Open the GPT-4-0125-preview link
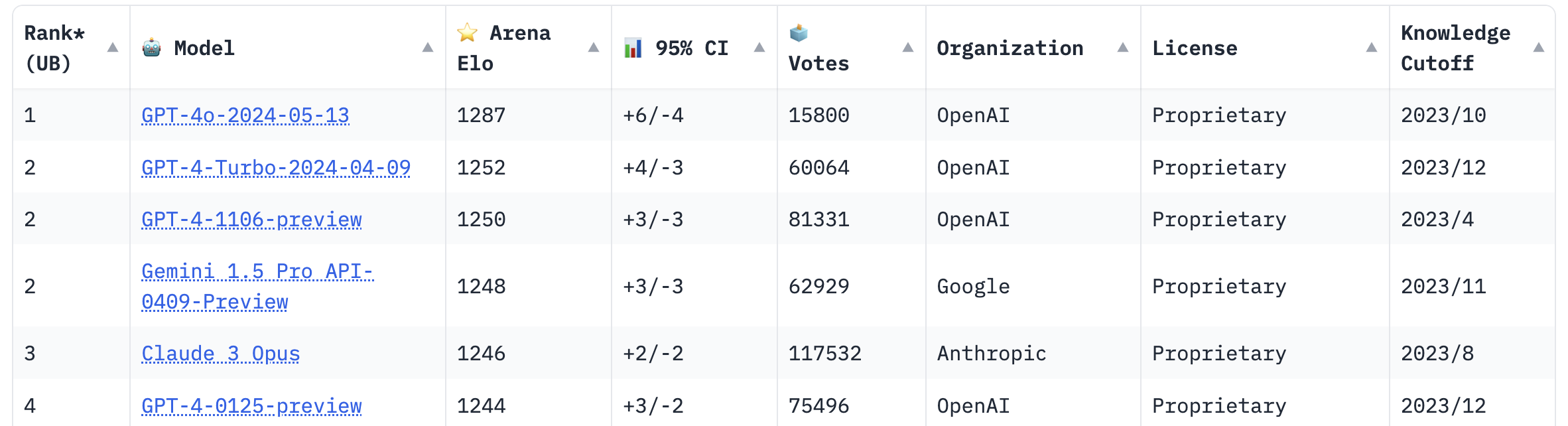1568x426 pixels. (251, 406)
